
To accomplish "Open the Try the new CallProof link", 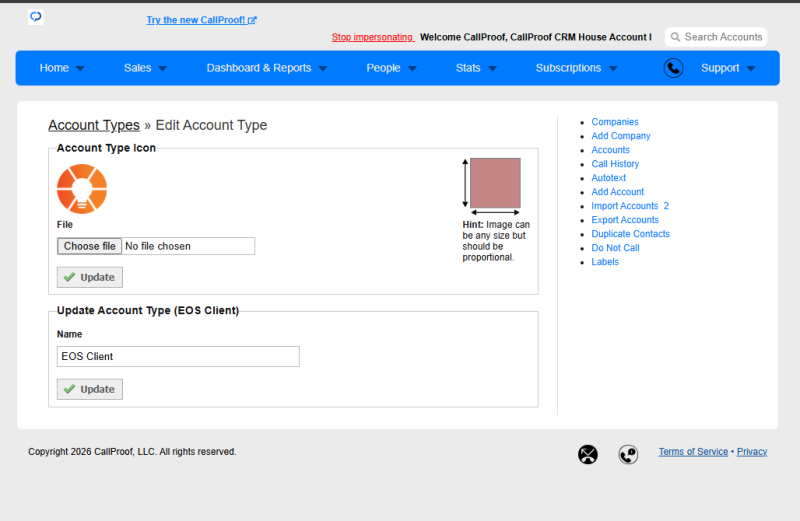I will pos(202,20).
